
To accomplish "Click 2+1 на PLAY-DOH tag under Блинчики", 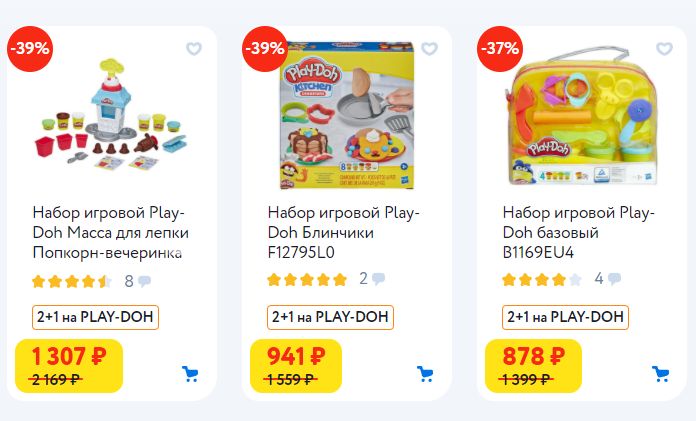I will pyautogui.click(x=331, y=317).
